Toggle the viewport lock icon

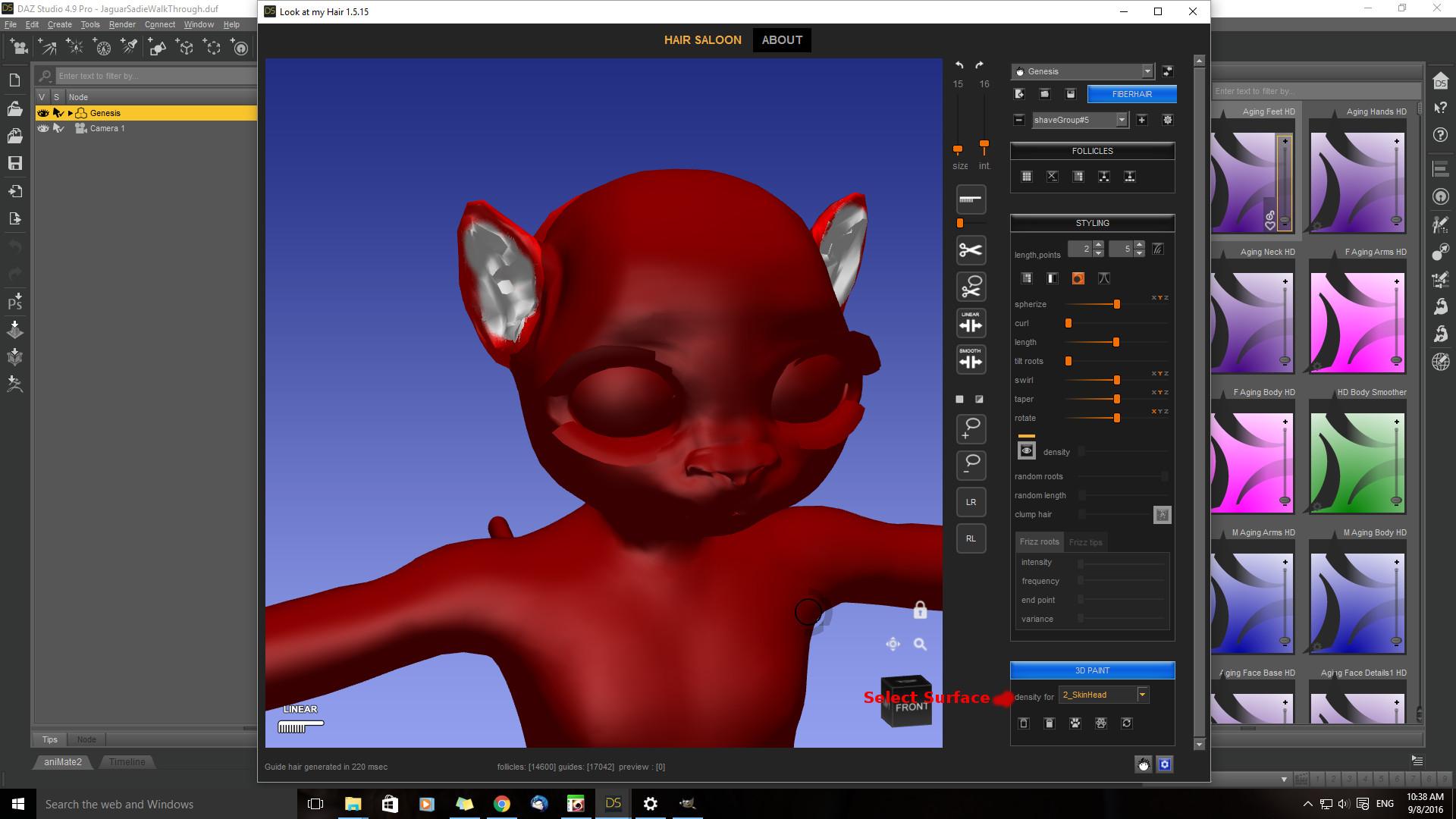[x=920, y=610]
